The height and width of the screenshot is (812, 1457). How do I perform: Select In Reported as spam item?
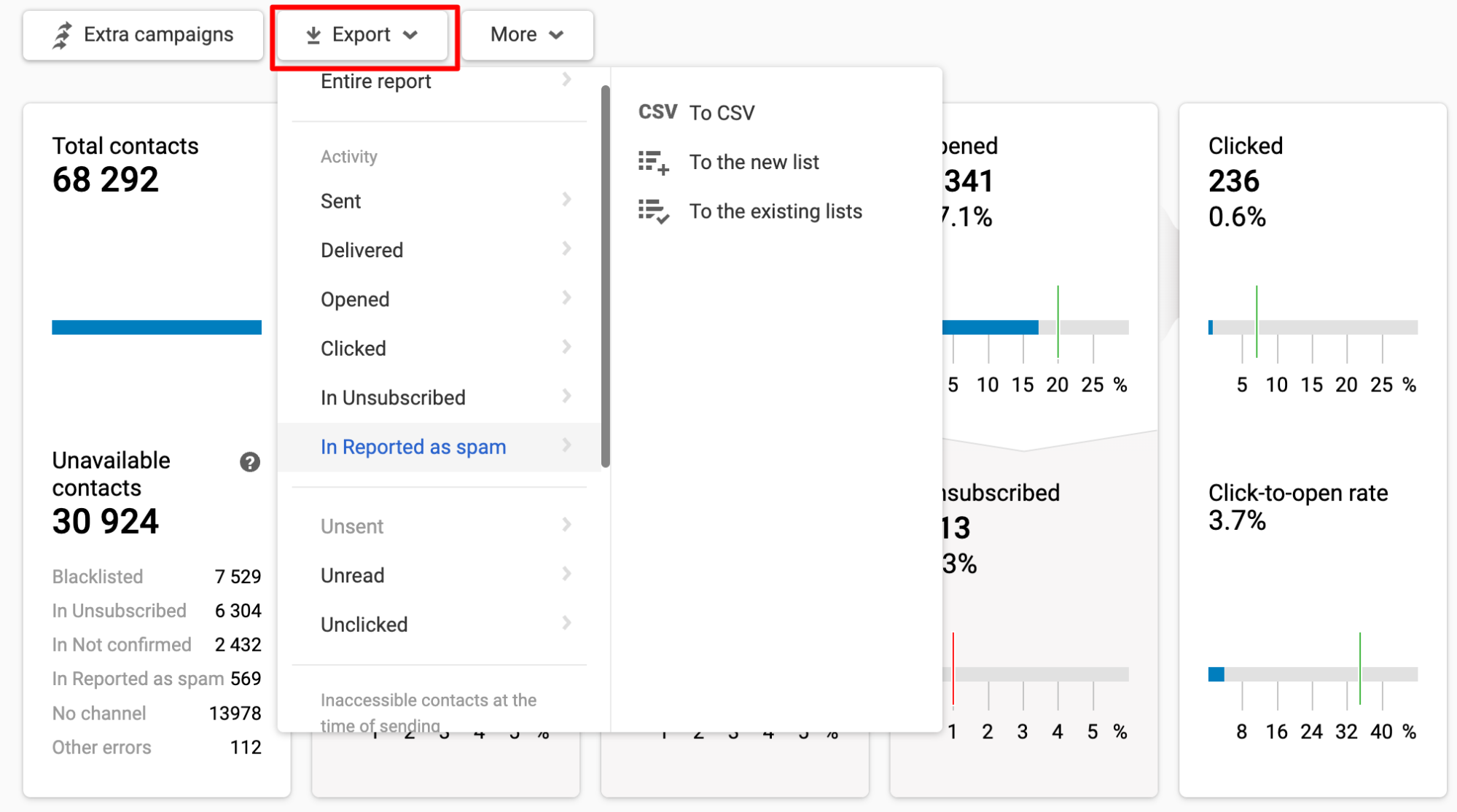pos(413,447)
